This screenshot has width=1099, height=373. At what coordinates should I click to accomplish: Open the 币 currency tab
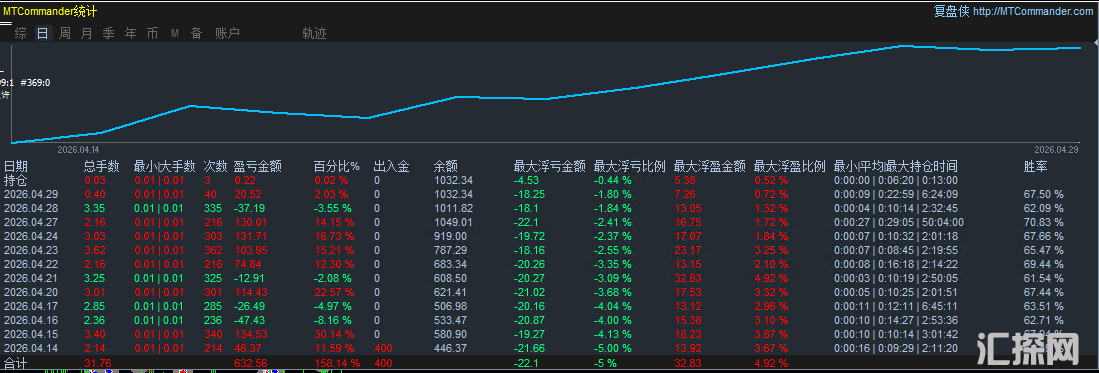[x=152, y=33]
